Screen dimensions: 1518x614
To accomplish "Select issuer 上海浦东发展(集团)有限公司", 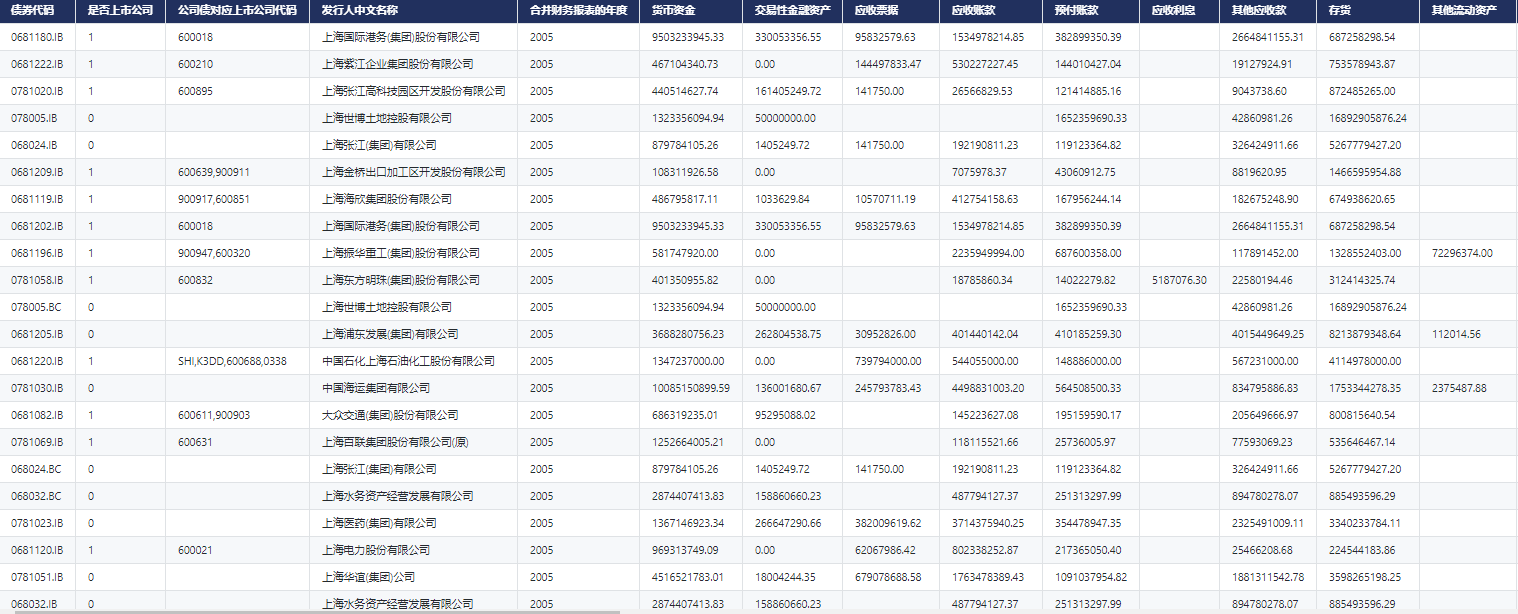I will click(x=390, y=334).
